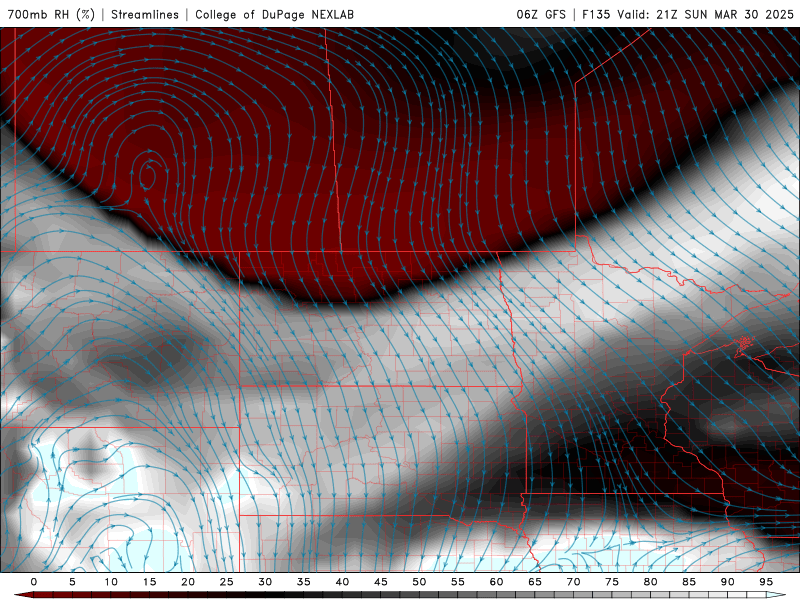800x600 pixels.
Task: Click the "35" label on the color scale
Action: click(304, 582)
